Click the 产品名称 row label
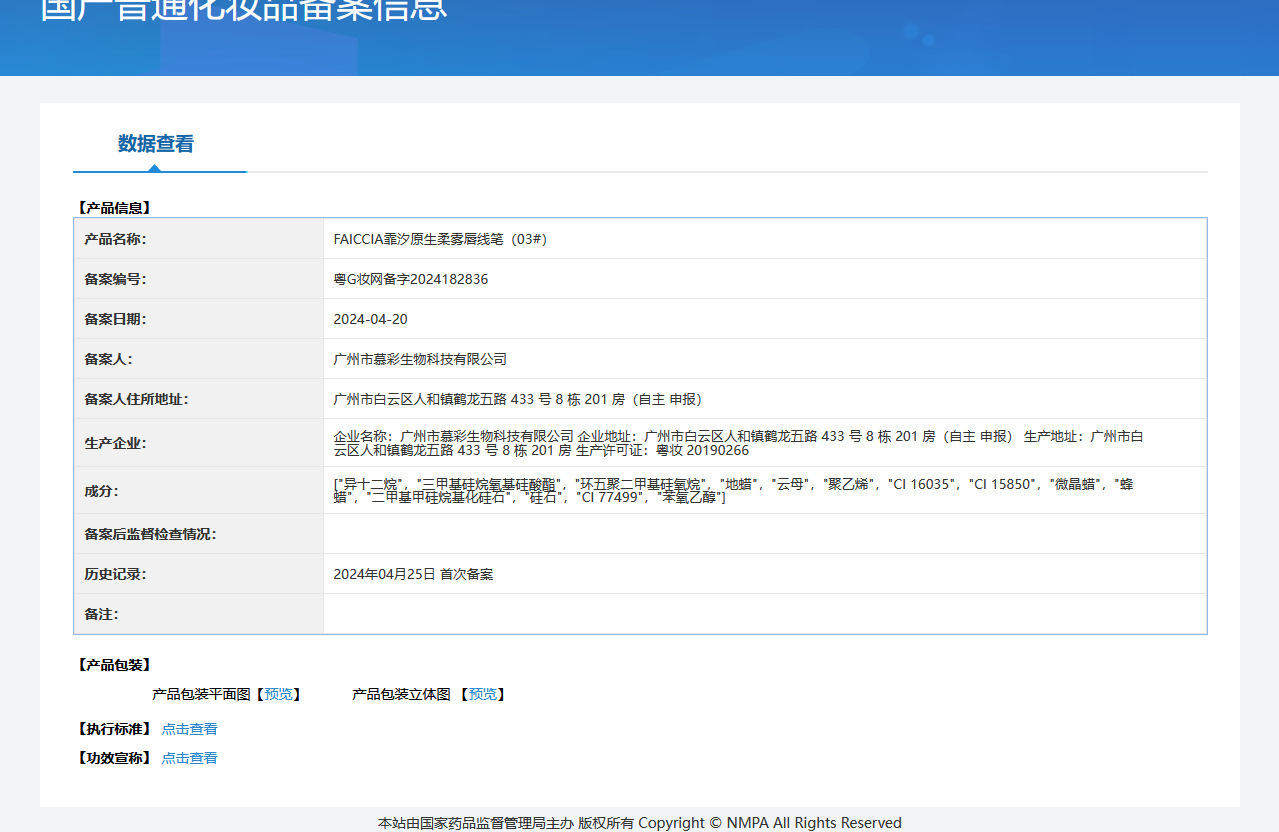The image size is (1279, 832). 115,239
